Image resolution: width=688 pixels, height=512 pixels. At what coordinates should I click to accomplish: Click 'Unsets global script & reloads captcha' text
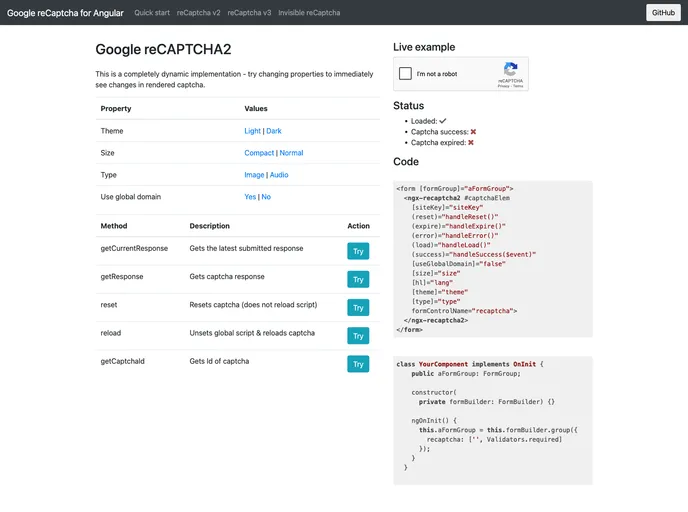pyautogui.click(x=252, y=333)
